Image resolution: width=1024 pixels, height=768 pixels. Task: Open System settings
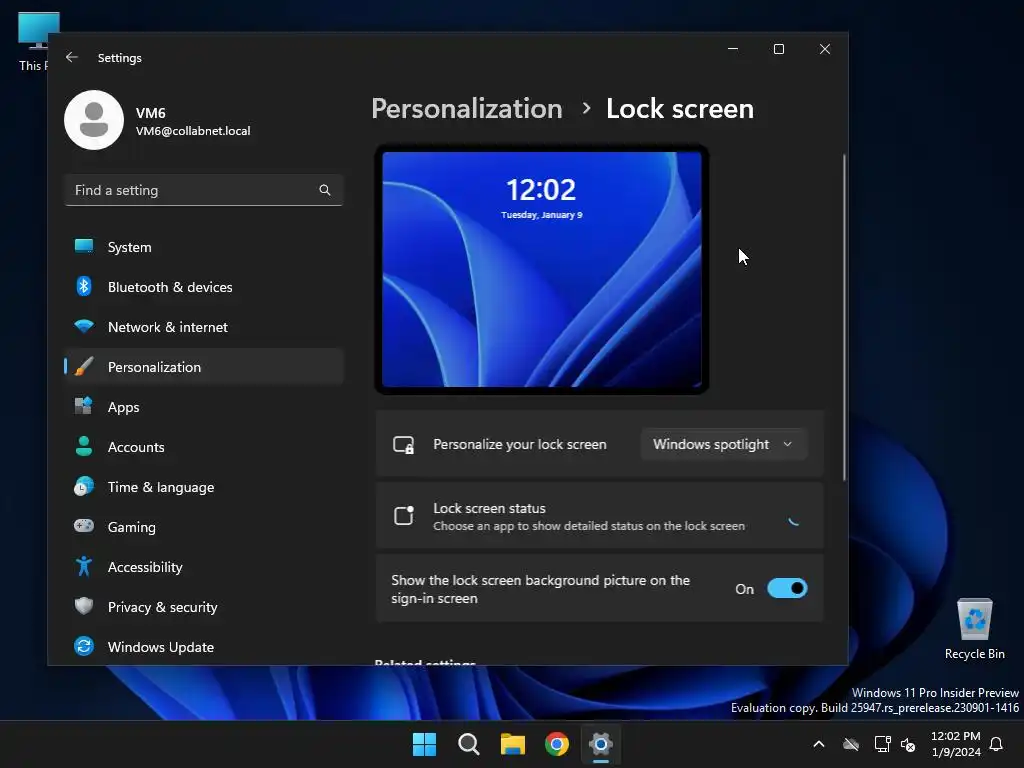pyautogui.click(x=204, y=247)
